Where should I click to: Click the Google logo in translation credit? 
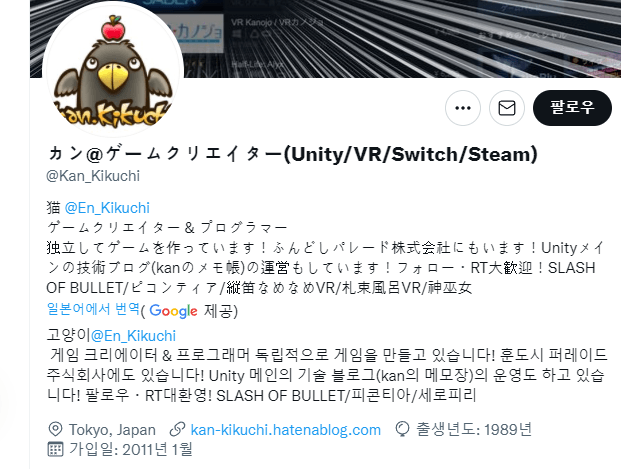173,311
